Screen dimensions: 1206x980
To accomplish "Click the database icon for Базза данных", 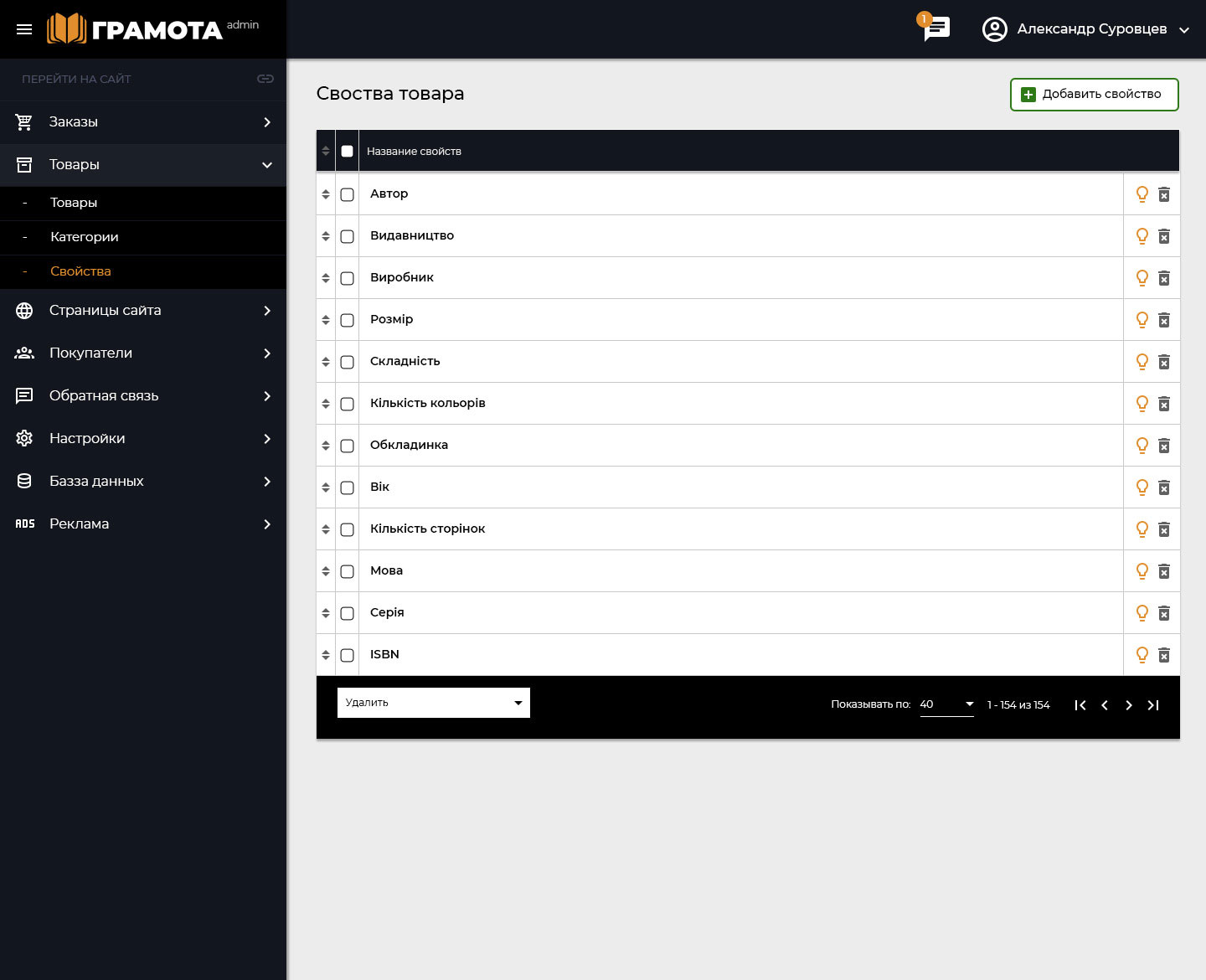I will tap(24, 482).
